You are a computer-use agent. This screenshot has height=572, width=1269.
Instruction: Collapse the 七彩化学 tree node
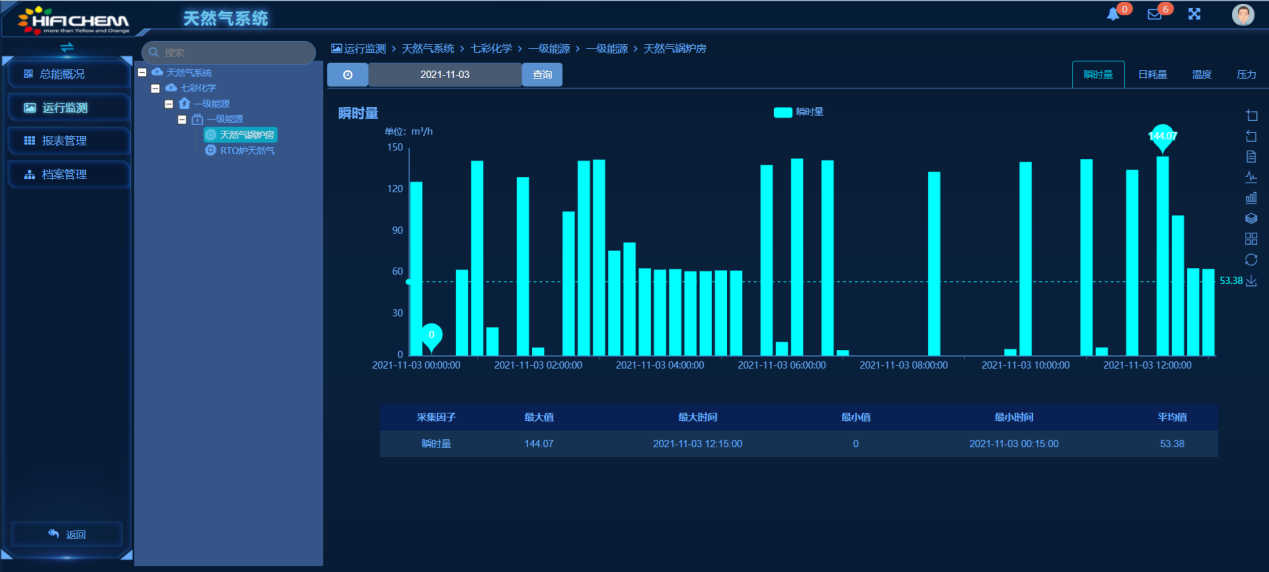[x=155, y=88]
